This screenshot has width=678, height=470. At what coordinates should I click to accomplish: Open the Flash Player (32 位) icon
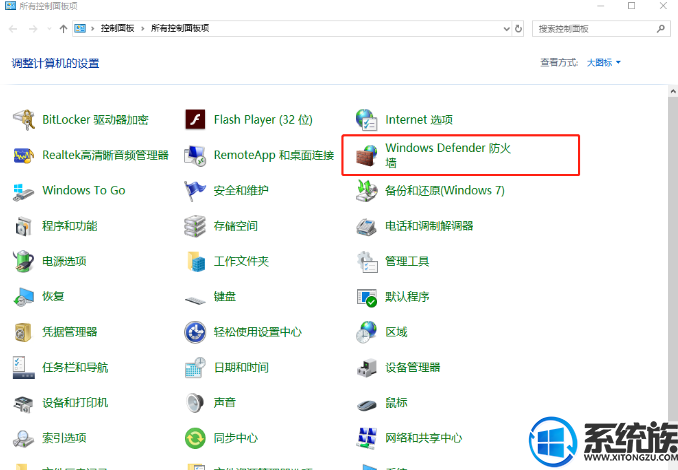(195, 120)
